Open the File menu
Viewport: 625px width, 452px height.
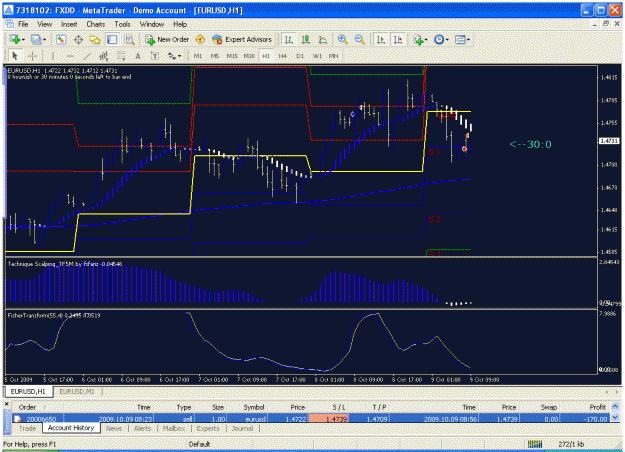point(23,24)
